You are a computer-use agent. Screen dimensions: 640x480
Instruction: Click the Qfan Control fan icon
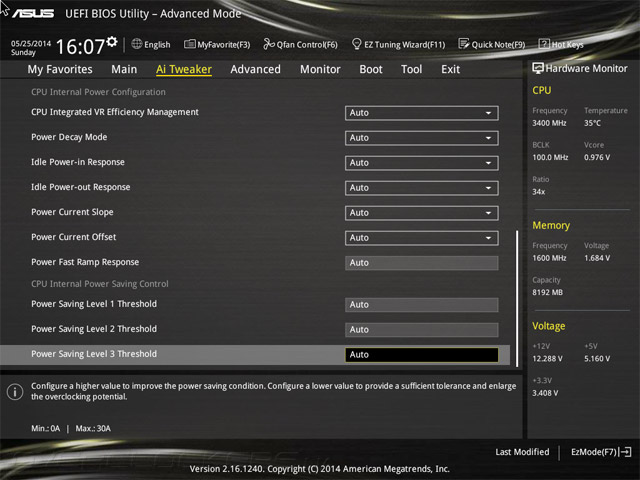coord(269,44)
